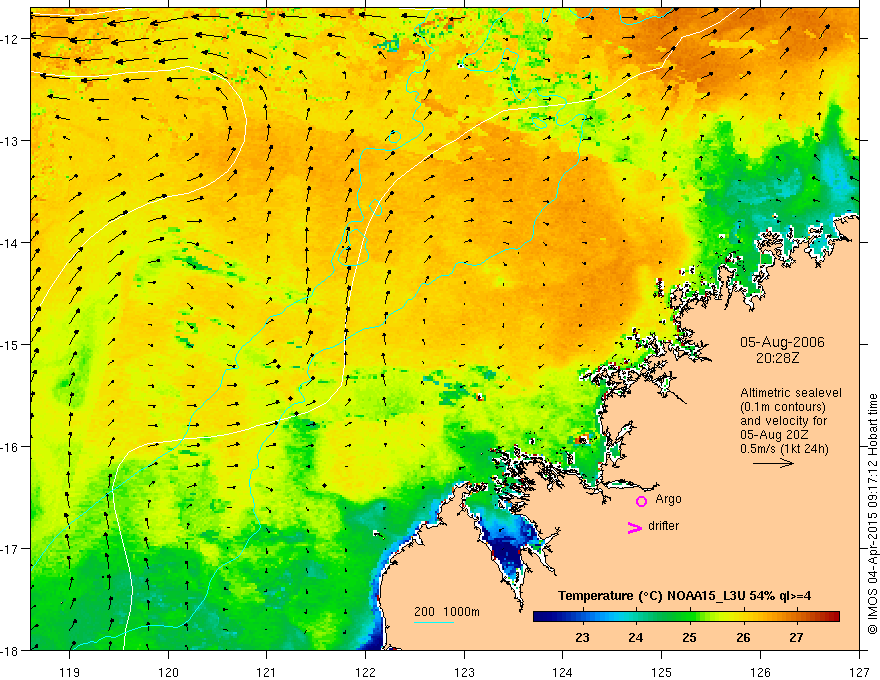Click the 'drifter' legend label
880x680 pixels.
coord(663,526)
